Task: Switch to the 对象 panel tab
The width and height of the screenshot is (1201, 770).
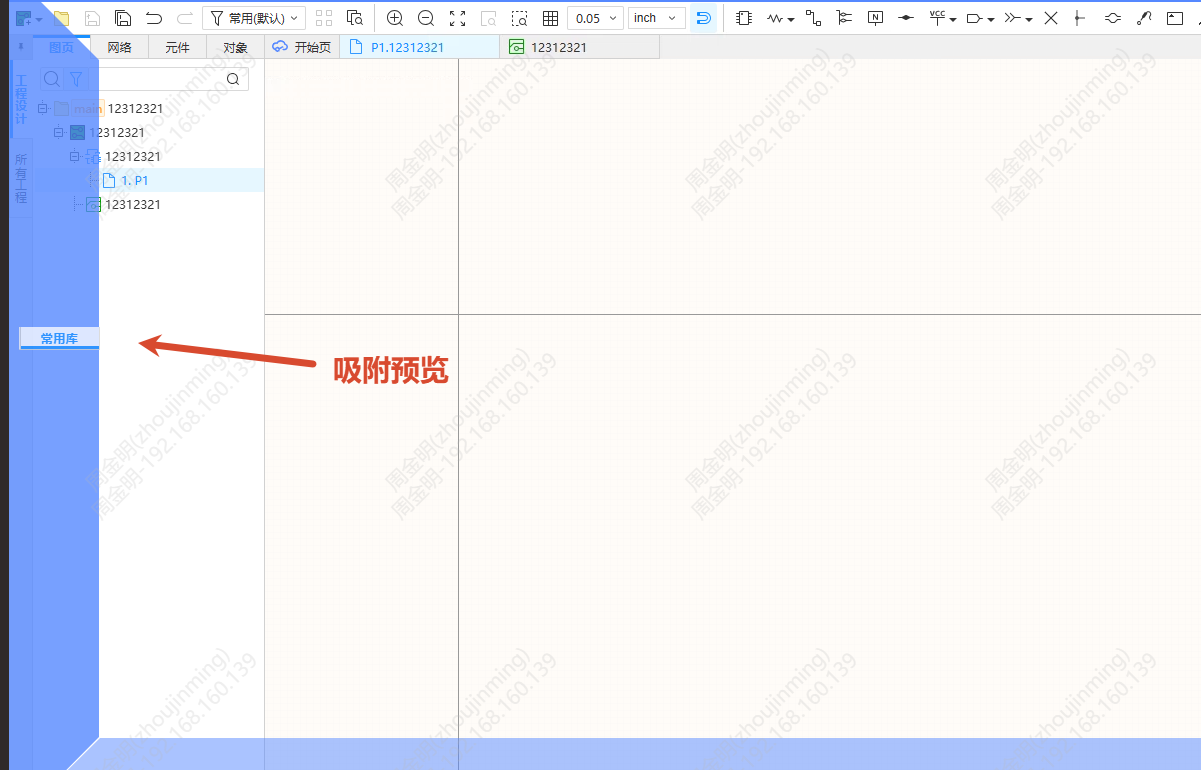Action: coord(236,47)
